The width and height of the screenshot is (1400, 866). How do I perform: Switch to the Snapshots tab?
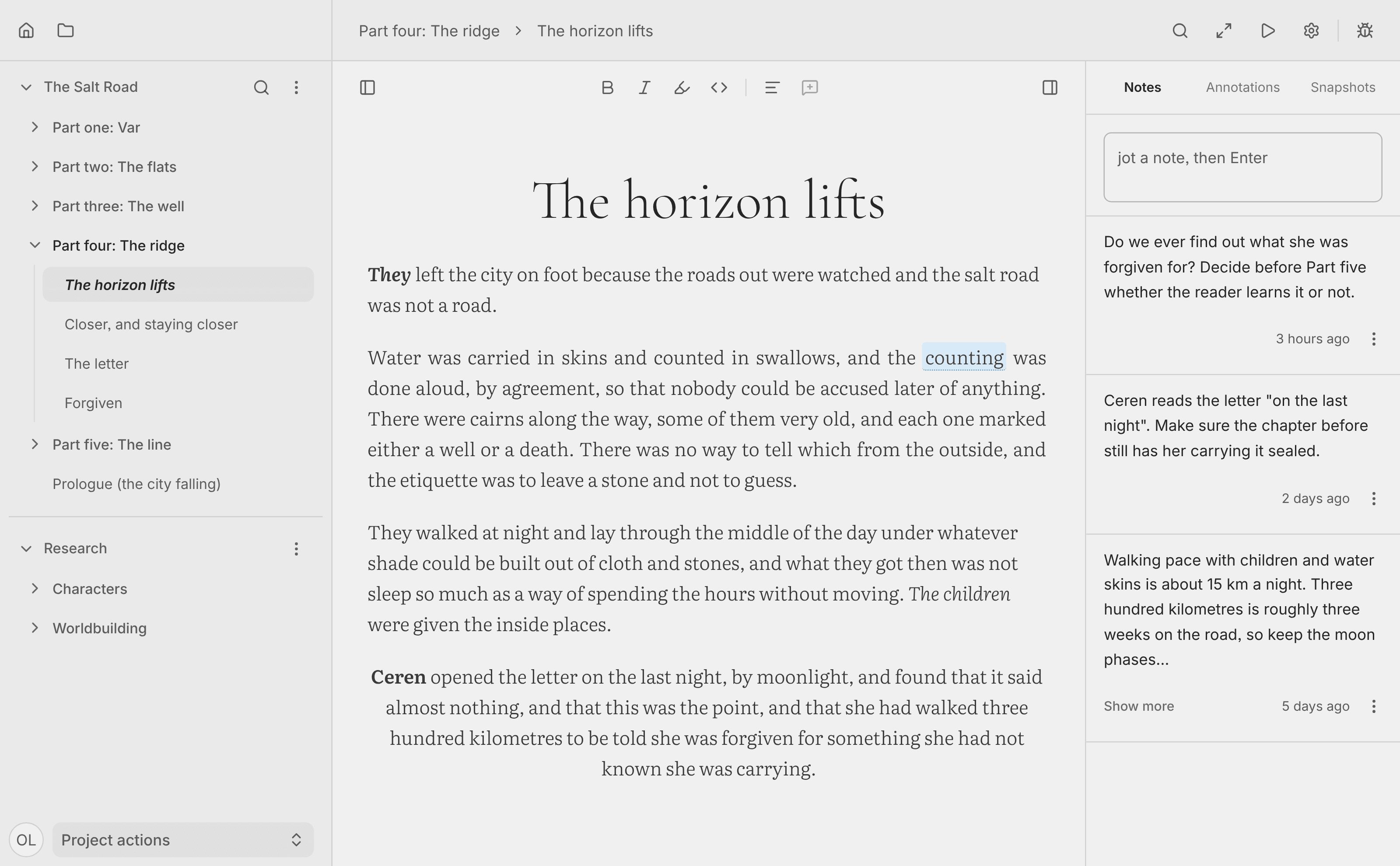(x=1343, y=87)
